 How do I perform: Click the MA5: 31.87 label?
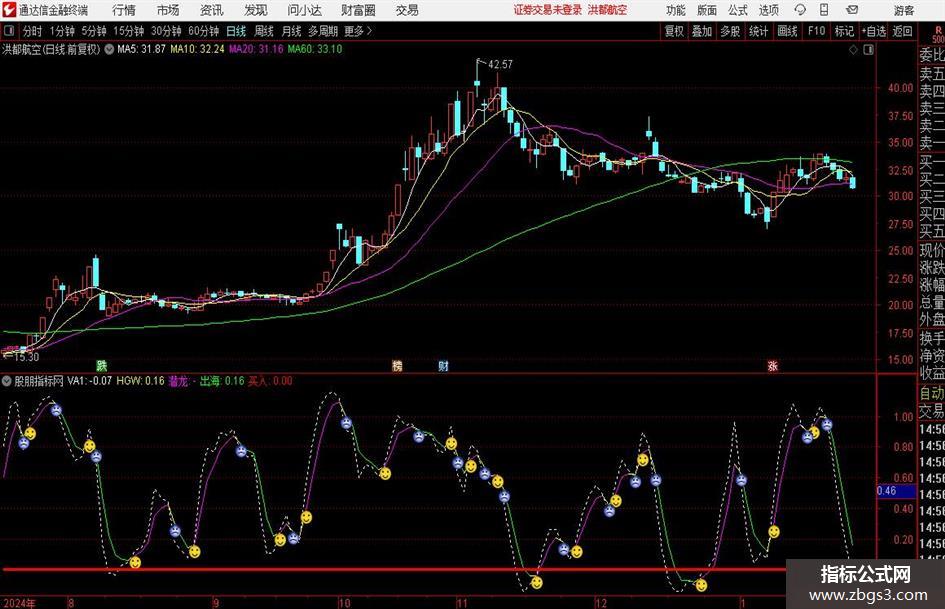coord(141,49)
